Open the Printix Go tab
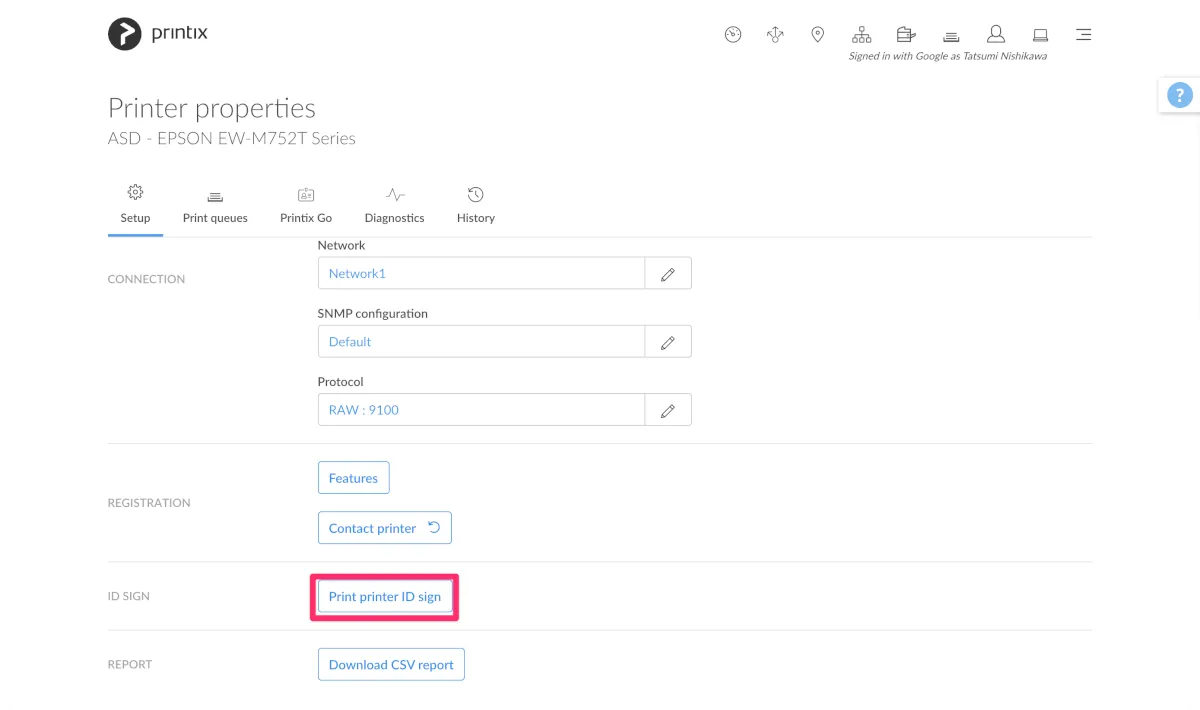This screenshot has height=710, width=1200. [306, 205]
